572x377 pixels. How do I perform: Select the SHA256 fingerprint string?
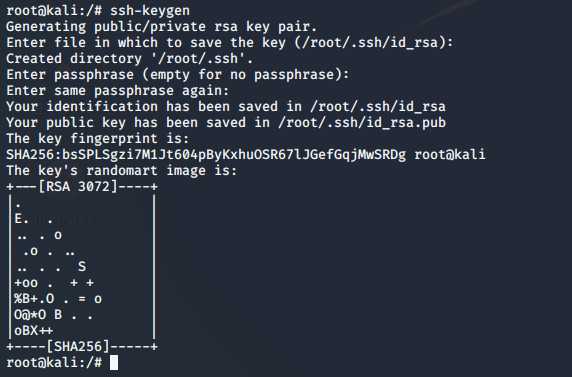tap(206, 154)
